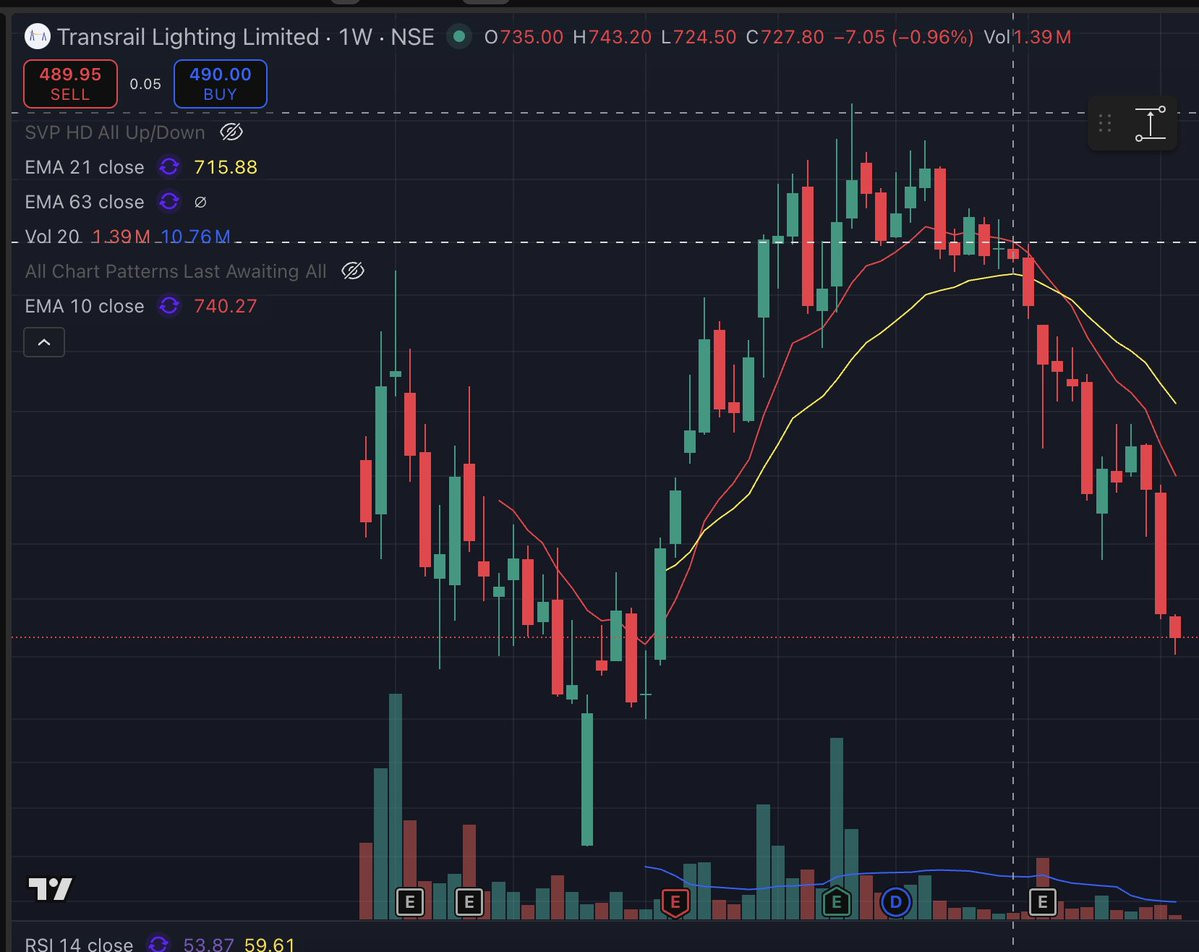Click the RSI value 53.87
This screenshot has width=1199, height=952.
pyautogui.click(x=208, y=944)
